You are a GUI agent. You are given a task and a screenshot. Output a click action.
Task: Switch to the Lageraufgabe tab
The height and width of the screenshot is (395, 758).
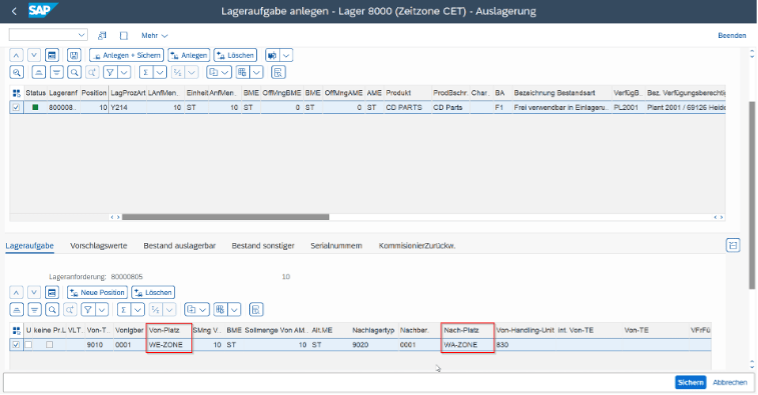click(x=29, y=246)
